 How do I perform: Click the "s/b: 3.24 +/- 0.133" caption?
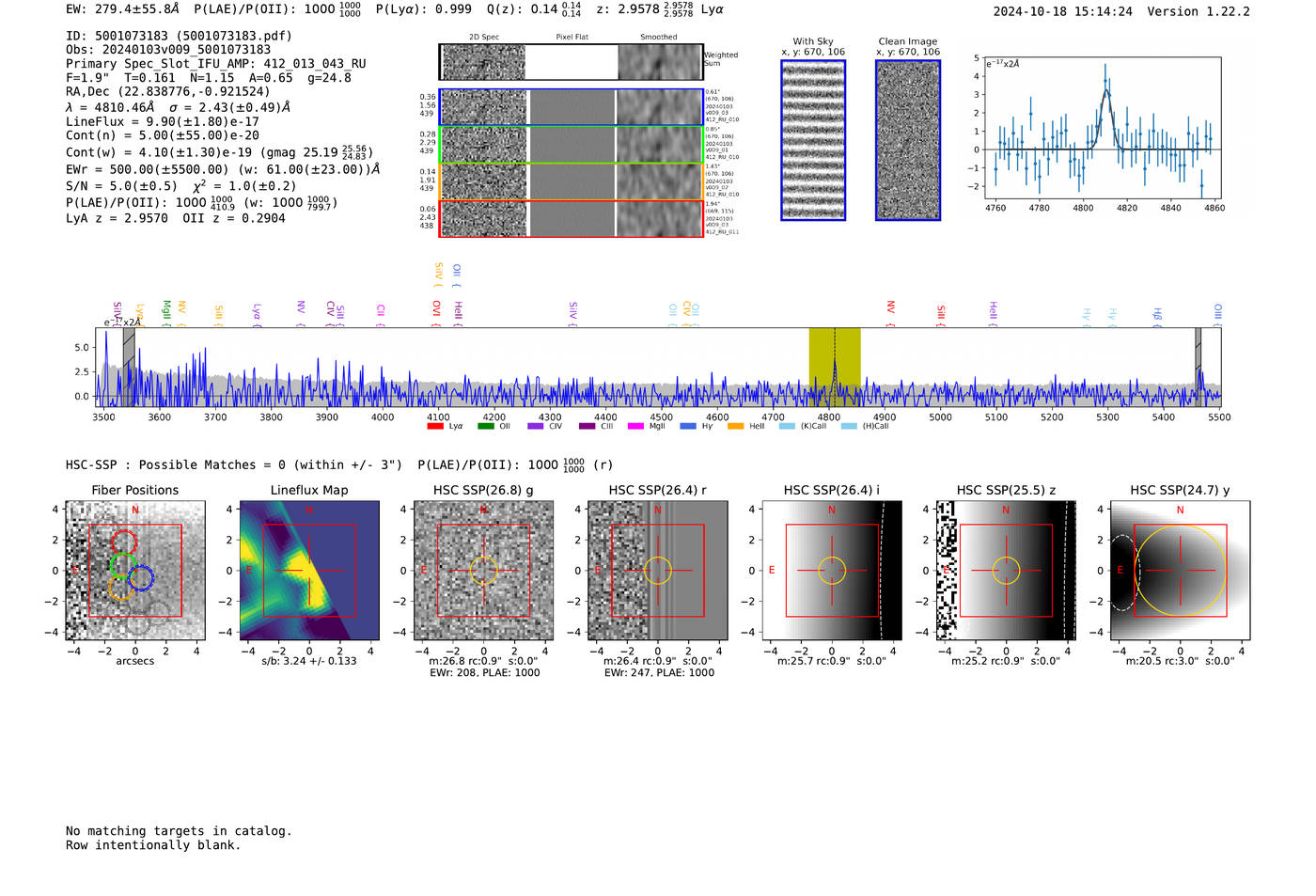pyautogui.click(x=309, y=661)
